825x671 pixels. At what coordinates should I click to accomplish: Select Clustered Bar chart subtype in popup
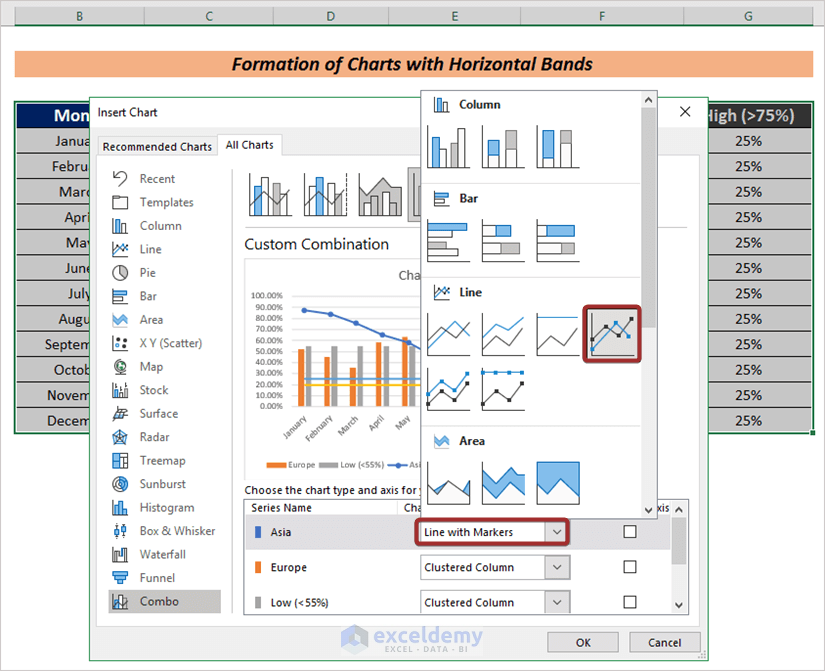(448, 241)
